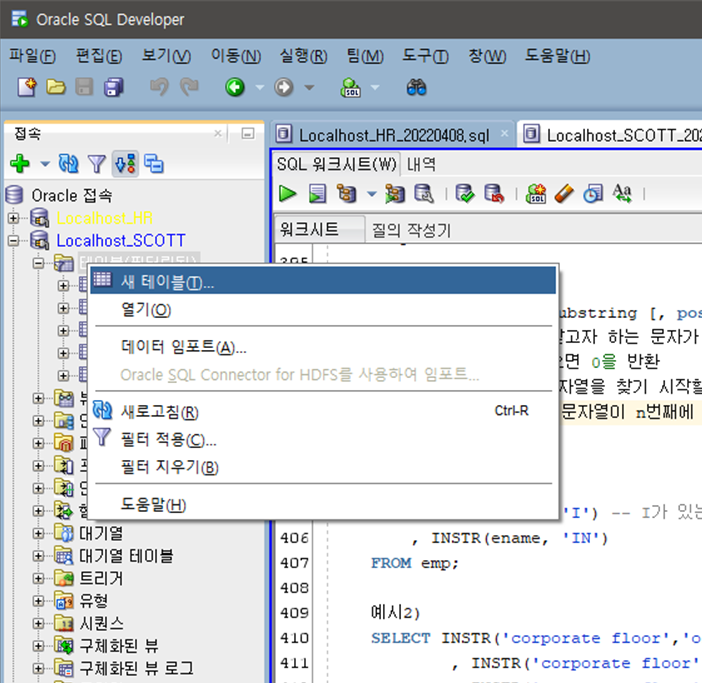Switch to the 내역 tab
Viewport: 702px width, 683px height.
[x=421, y=164]
